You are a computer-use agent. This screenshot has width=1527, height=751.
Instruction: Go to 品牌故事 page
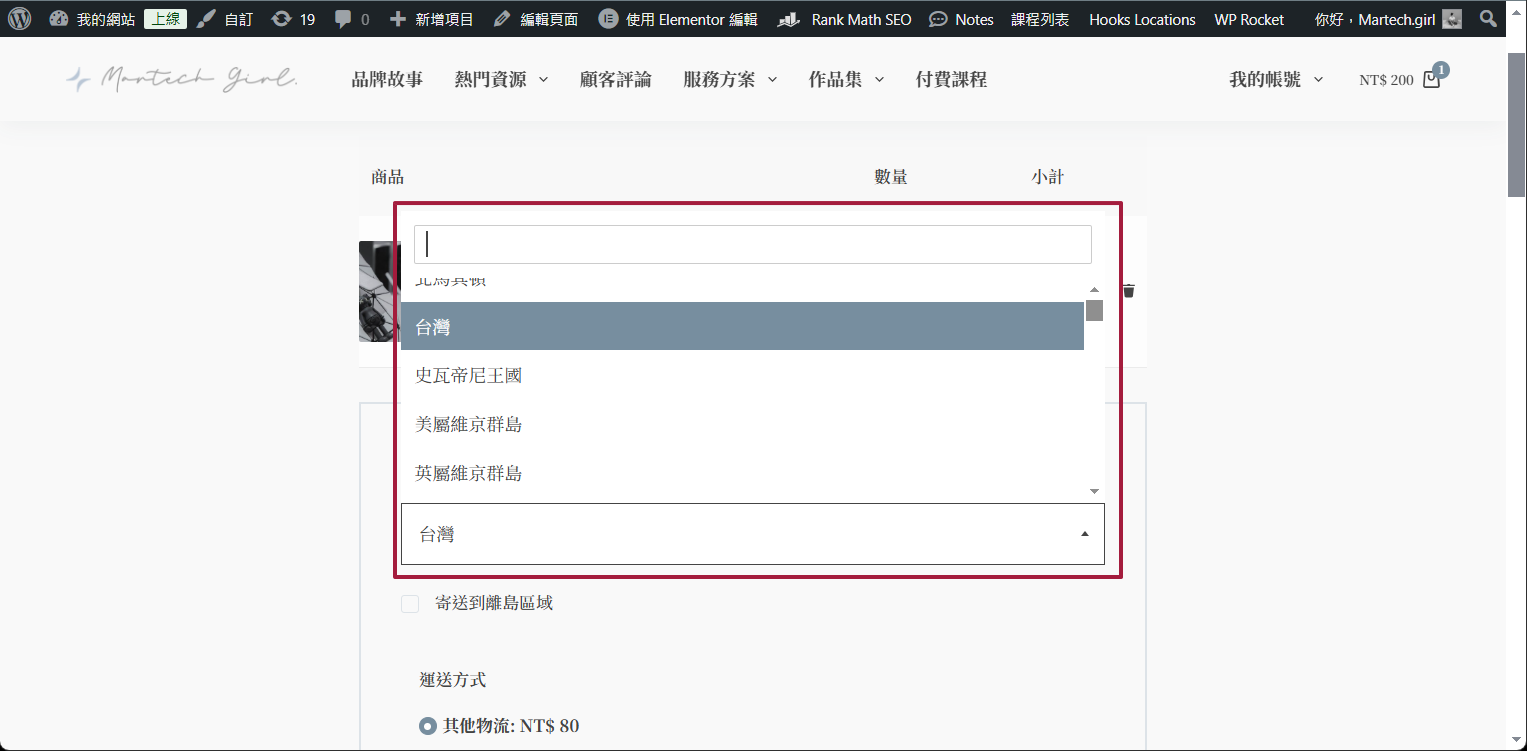[x=387, y=80]
